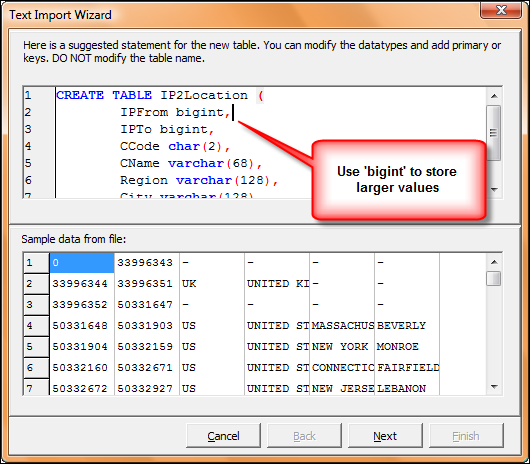Click cell 33996351 in row 2
Viewport: 530px width, 464px height.
[147, 284]
